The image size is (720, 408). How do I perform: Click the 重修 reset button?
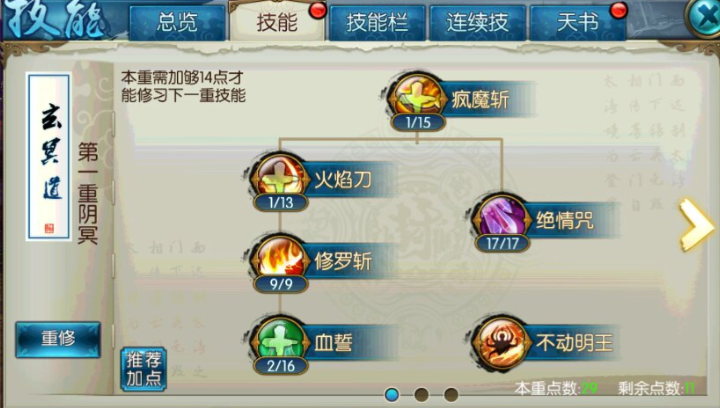(58, 339)
